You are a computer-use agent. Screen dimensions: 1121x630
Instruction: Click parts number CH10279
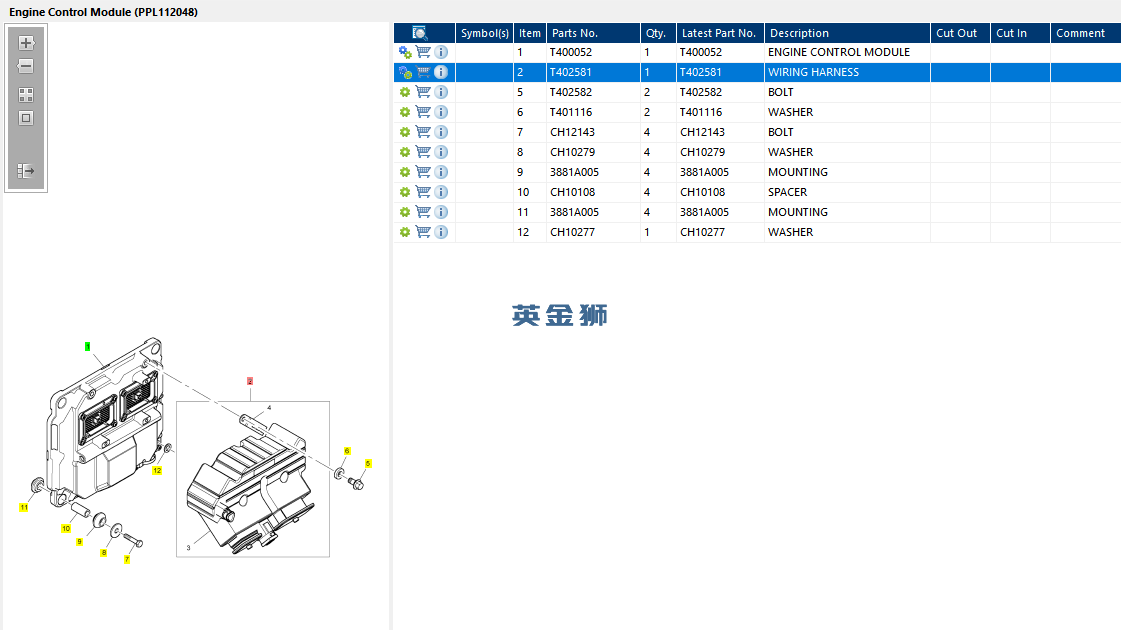click(572, 152)
